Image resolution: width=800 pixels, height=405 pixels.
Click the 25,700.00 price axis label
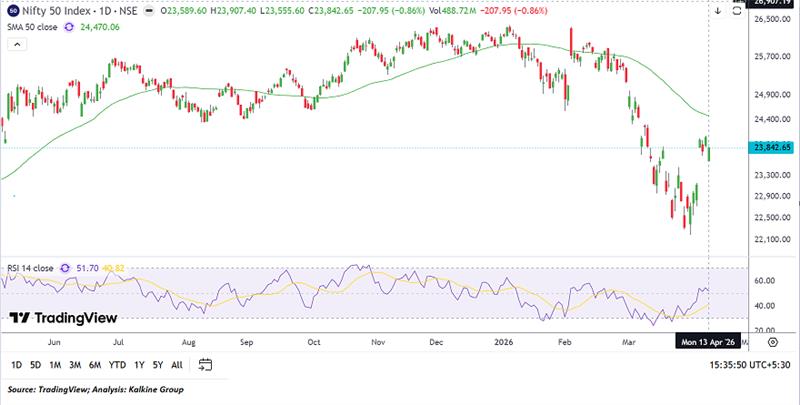[772, 56]
